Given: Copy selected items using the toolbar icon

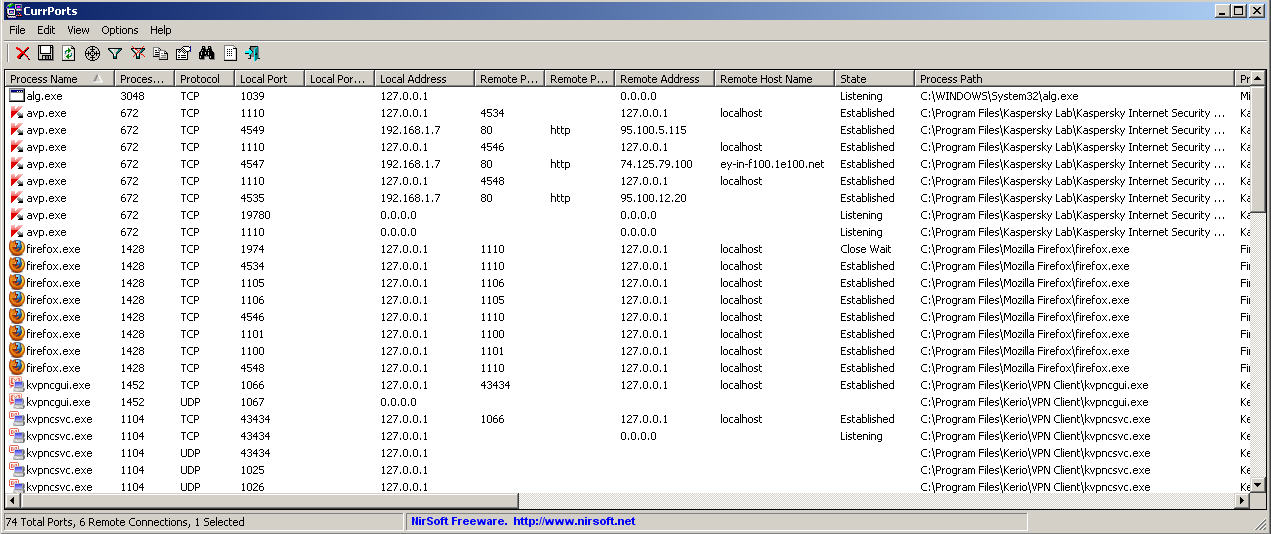Looking at the screenshot, I should (161, 53).
